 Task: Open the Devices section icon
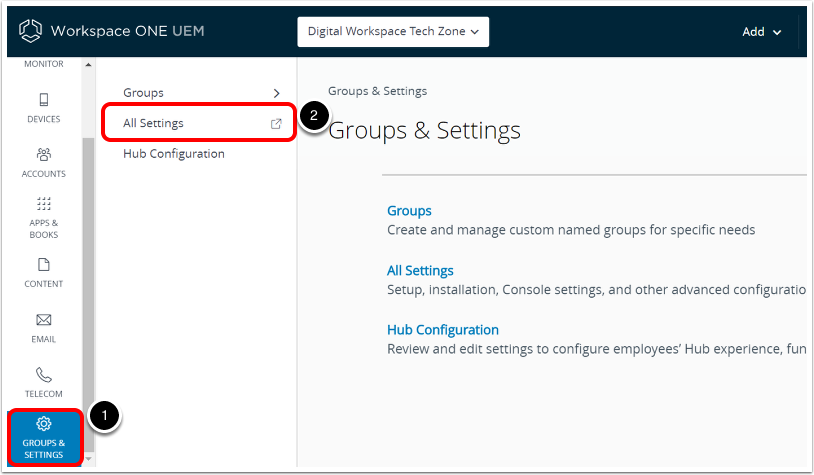pos(44,99)
